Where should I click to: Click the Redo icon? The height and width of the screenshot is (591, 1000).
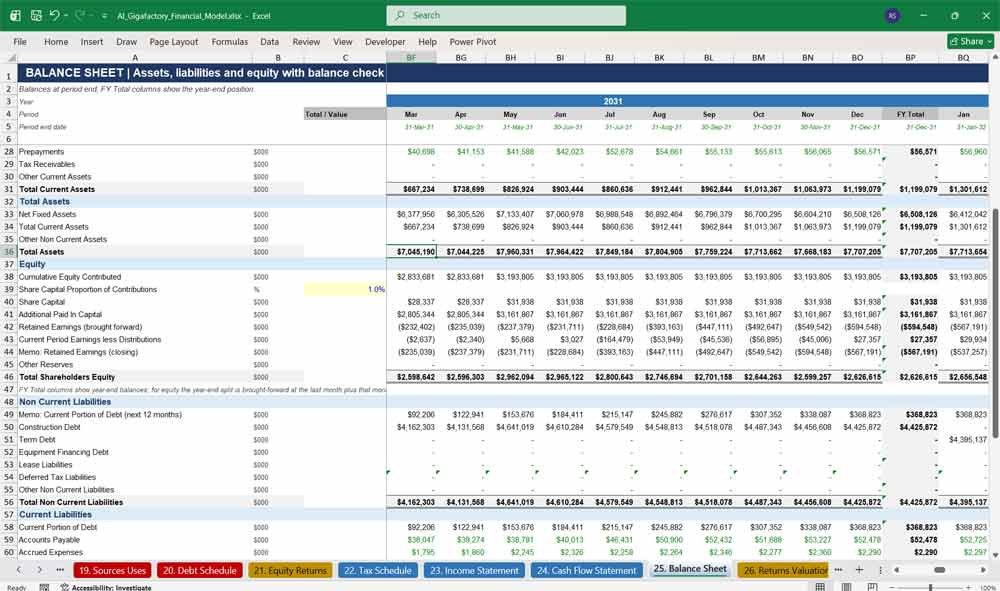[x=80, y=15]
